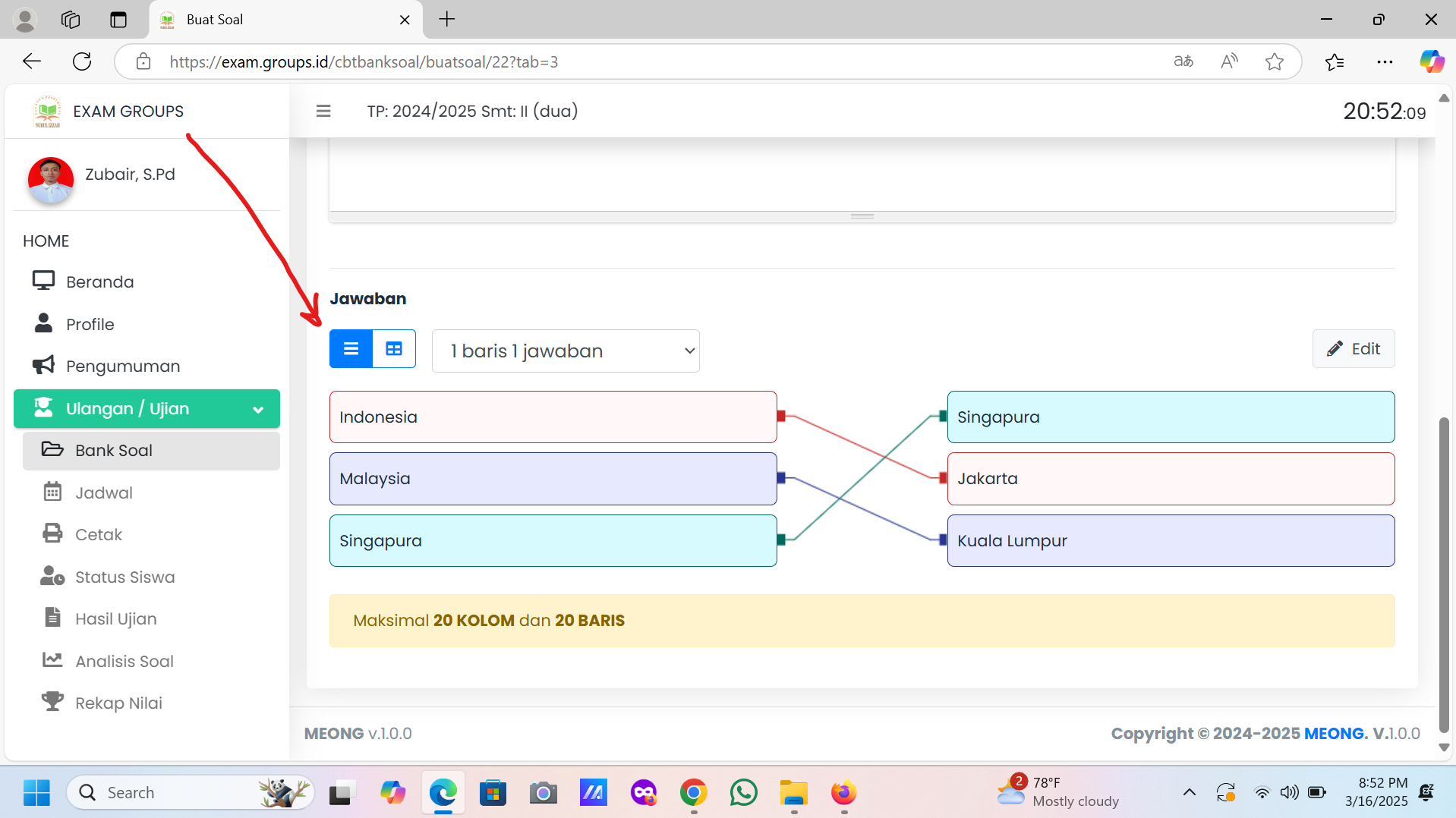Open the '1 baris 1 jawaban' dropdown

[x=566, y=351]
